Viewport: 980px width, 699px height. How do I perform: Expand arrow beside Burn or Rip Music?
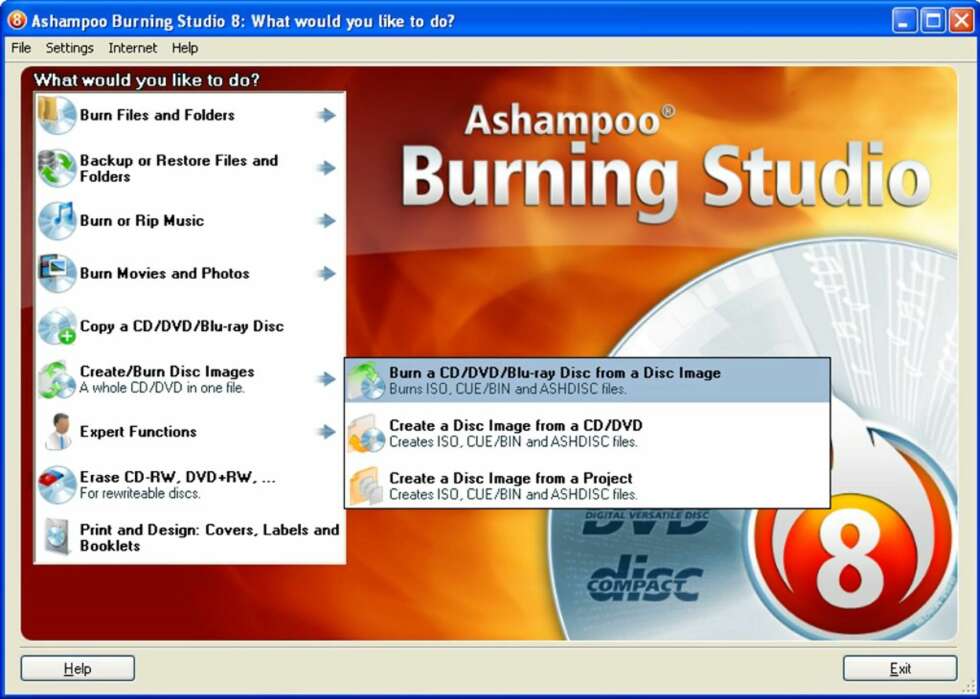coord(326,221)
